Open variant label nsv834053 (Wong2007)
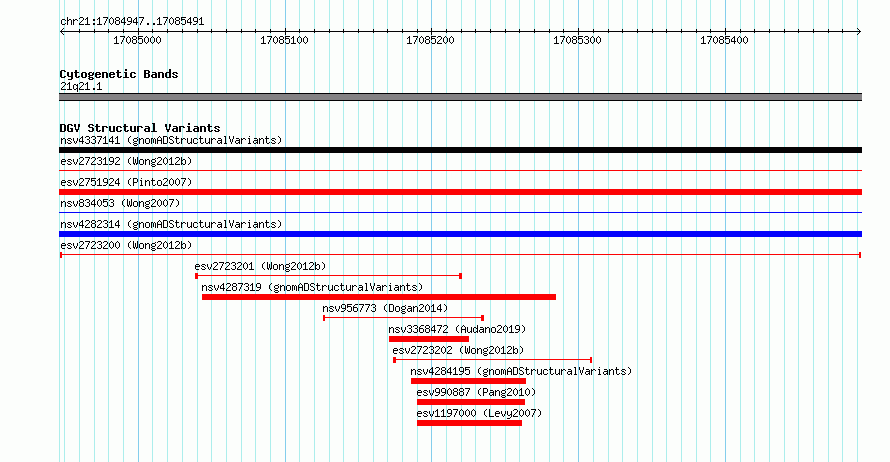This screenshot has width=890, height=462. (120, 203)
